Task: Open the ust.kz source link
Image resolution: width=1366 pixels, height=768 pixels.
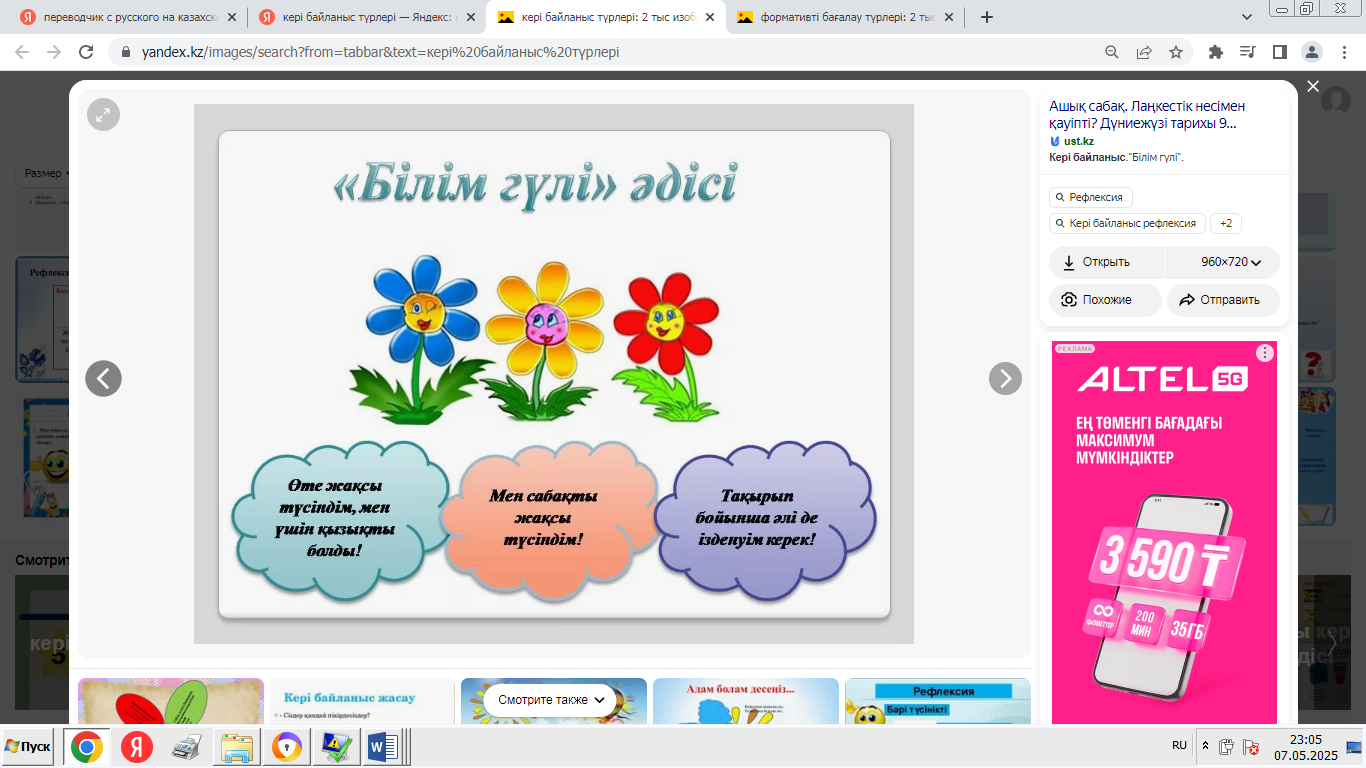Action: tap(1078, 141)
